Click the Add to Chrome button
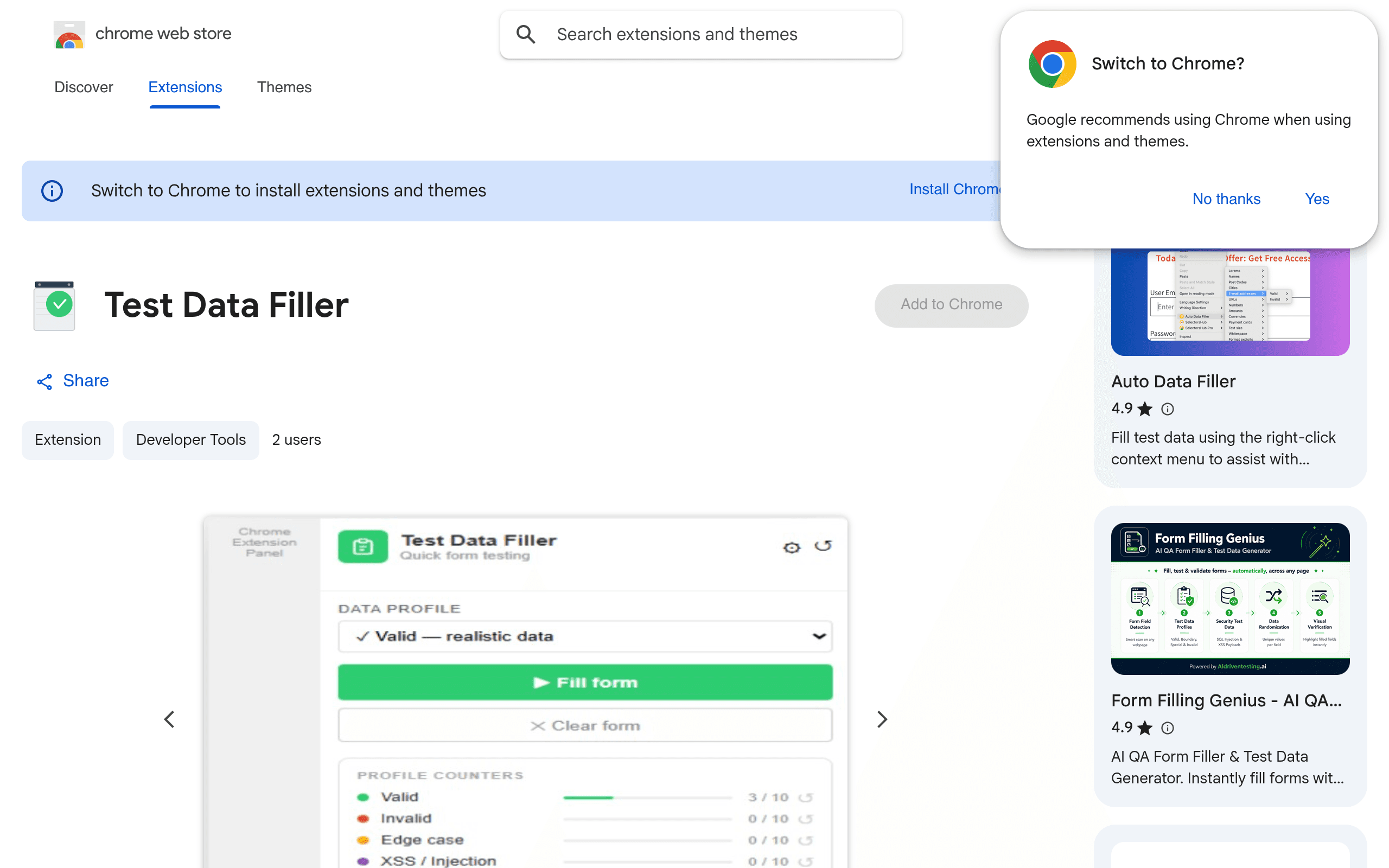Screen dimensions: 1389x868 [951, 305]
